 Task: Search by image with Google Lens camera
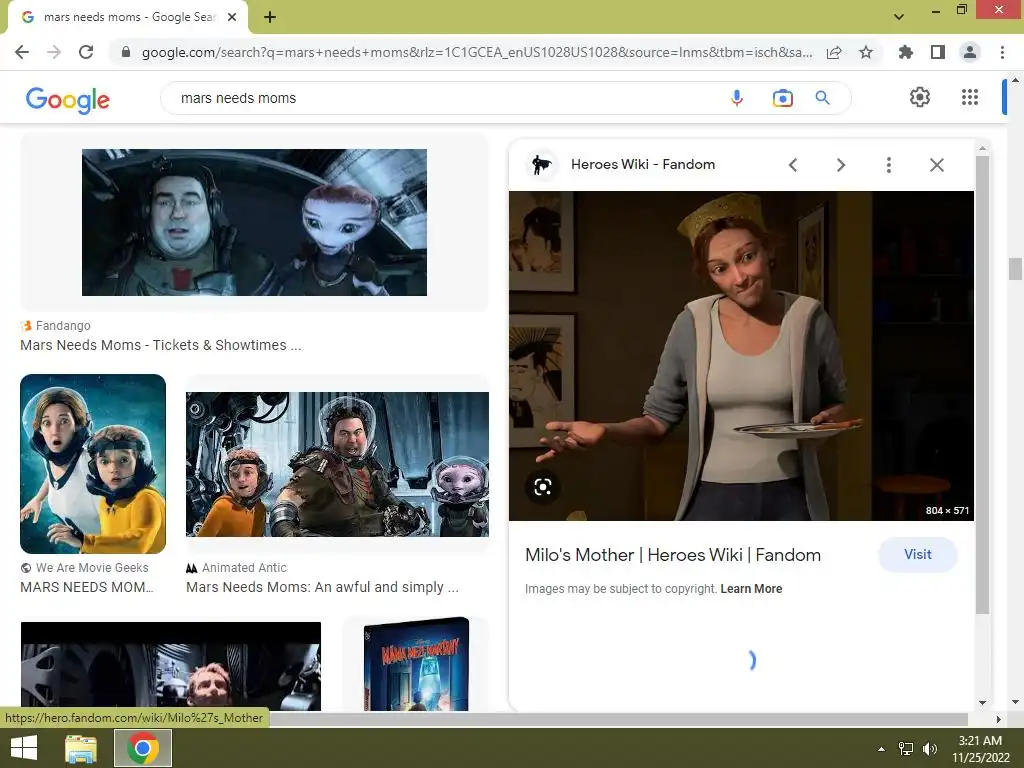click(x=782, y=98)
